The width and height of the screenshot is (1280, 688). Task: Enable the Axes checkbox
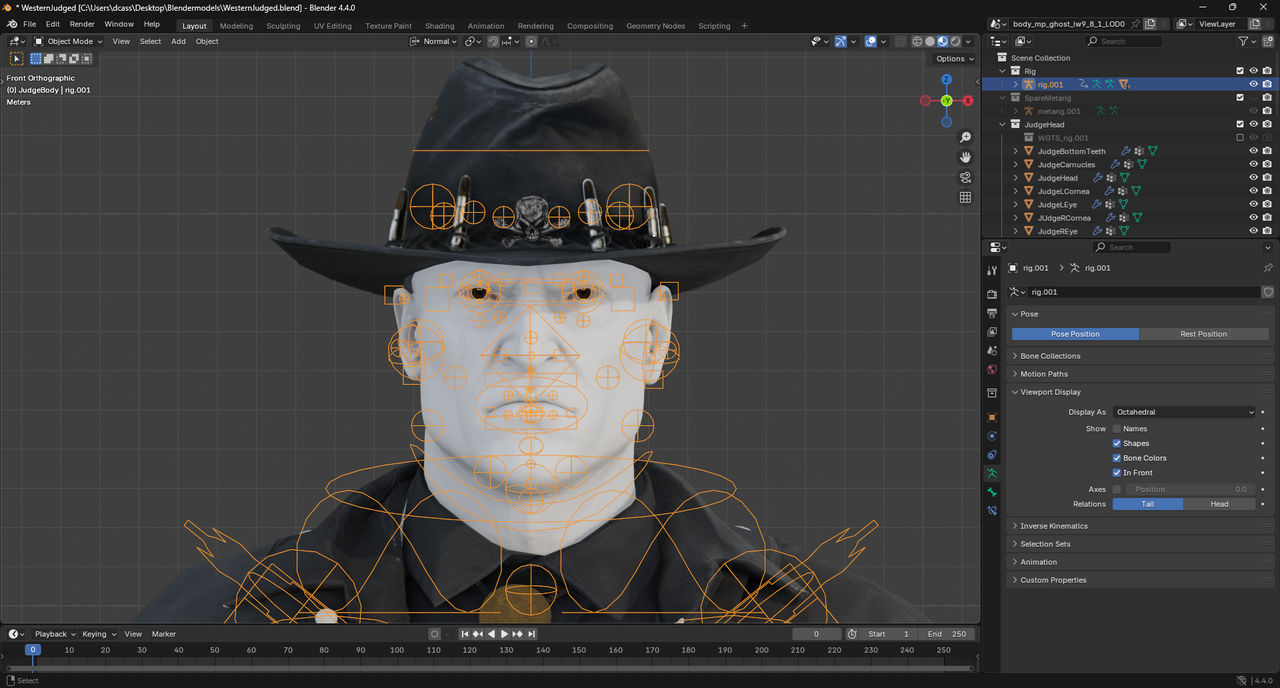click(1117, 489)
